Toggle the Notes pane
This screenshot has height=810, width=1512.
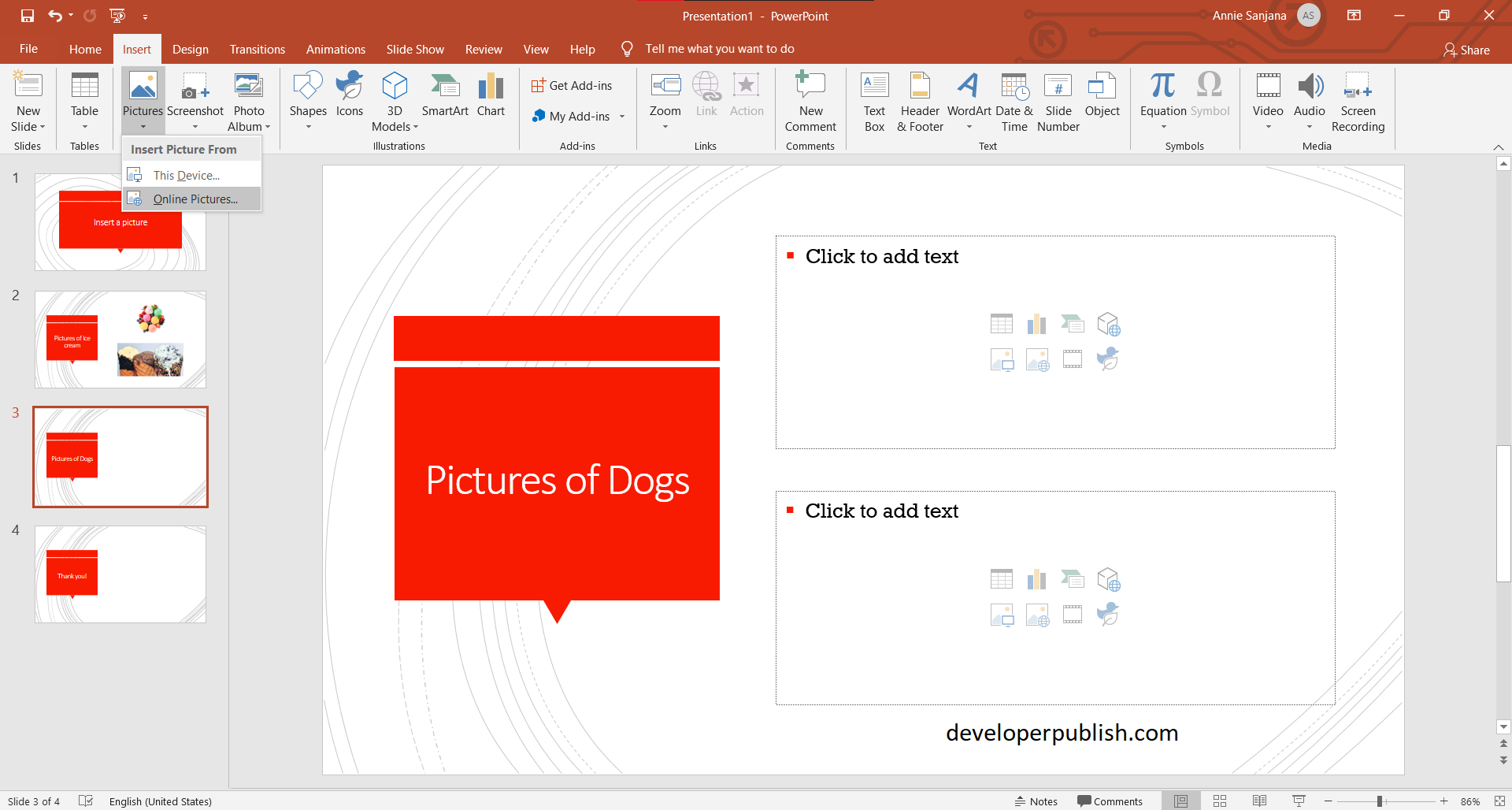pos(1036,801)
